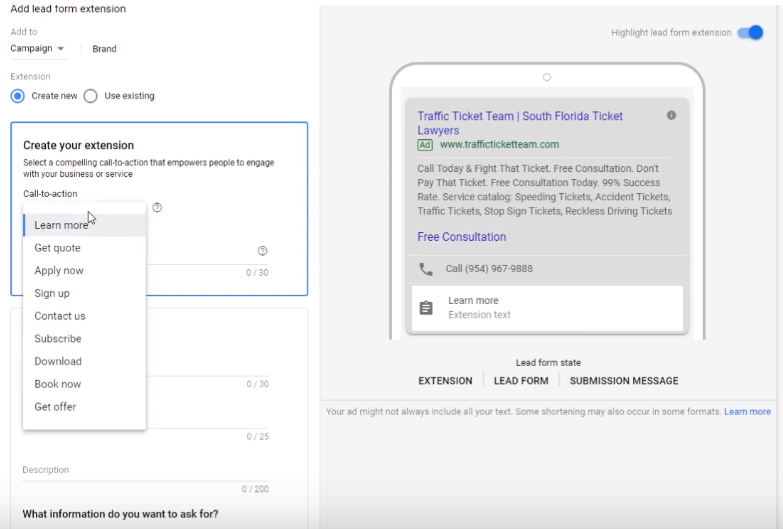
Task: Click the phone icon next to Call (954) 967-9888
Action: point(426,269)
